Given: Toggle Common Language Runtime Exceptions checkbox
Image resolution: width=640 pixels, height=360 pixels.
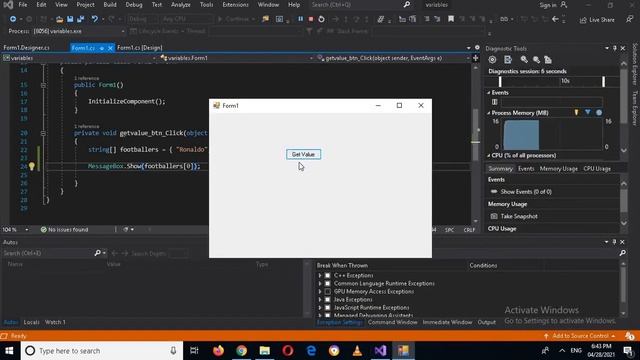Looking at the screenshot, I should [327, 283].
